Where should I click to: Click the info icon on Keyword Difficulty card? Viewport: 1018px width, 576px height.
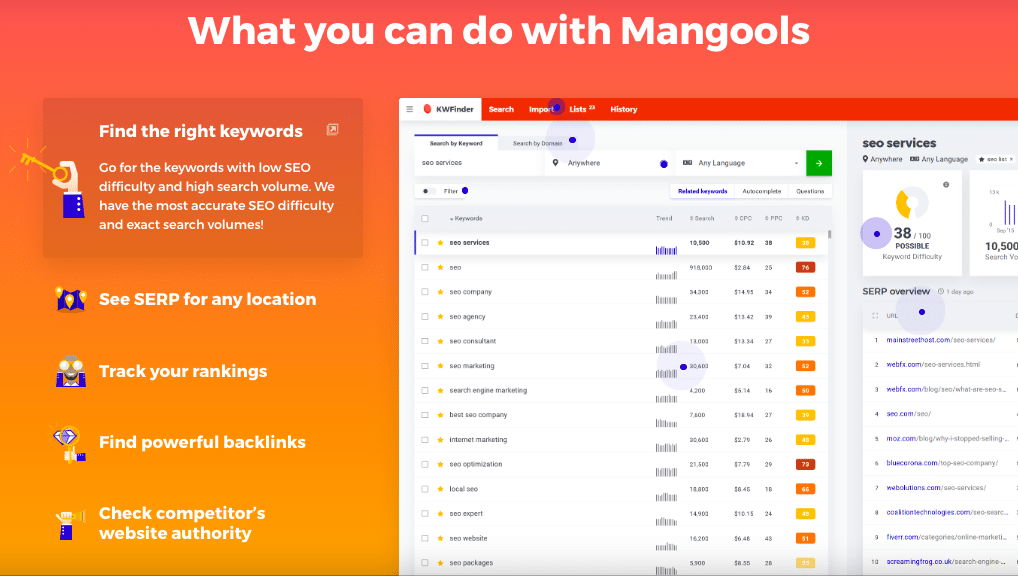coord(946,185)
